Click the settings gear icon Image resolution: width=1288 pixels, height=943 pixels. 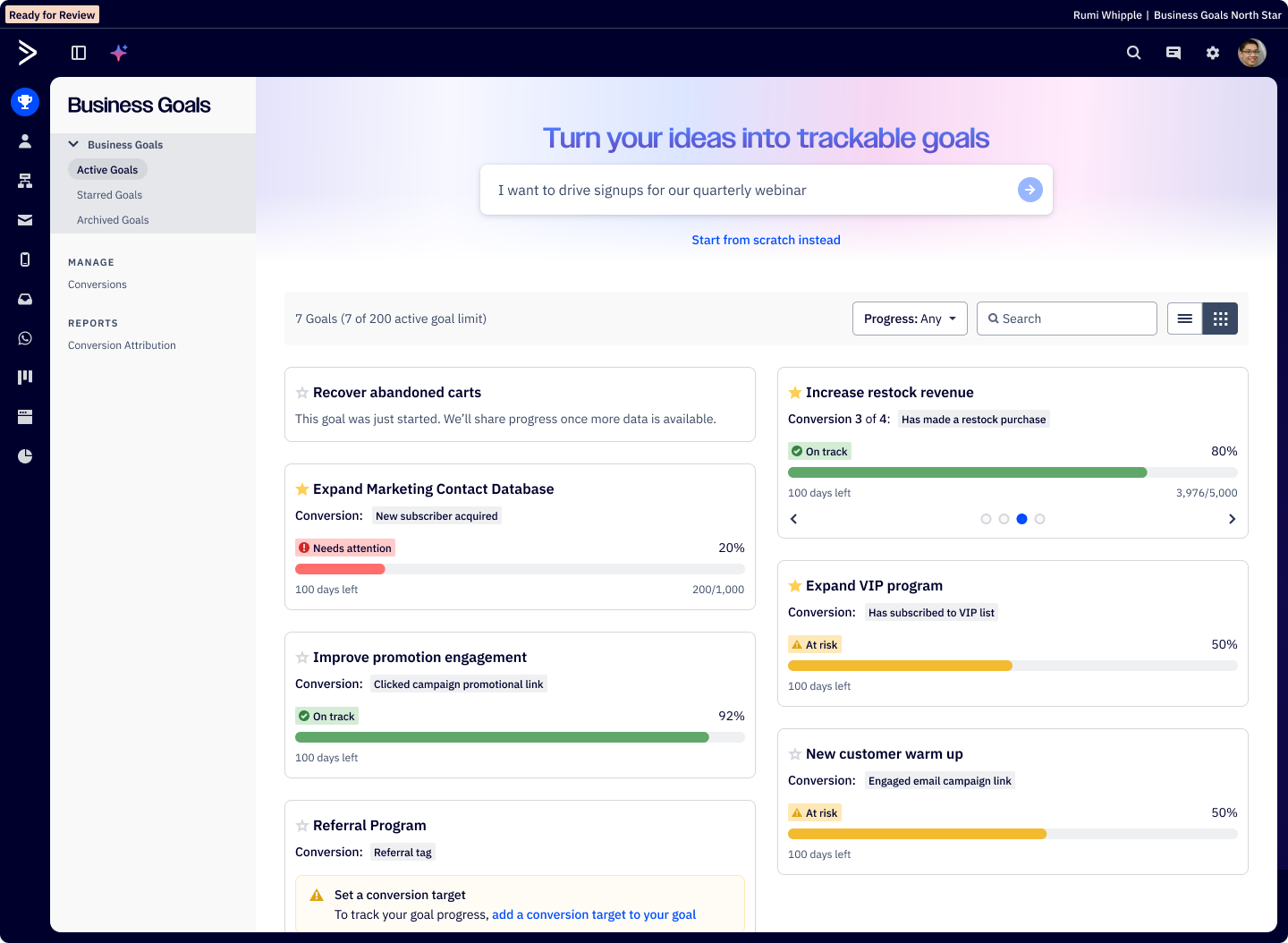(1213, 53)
